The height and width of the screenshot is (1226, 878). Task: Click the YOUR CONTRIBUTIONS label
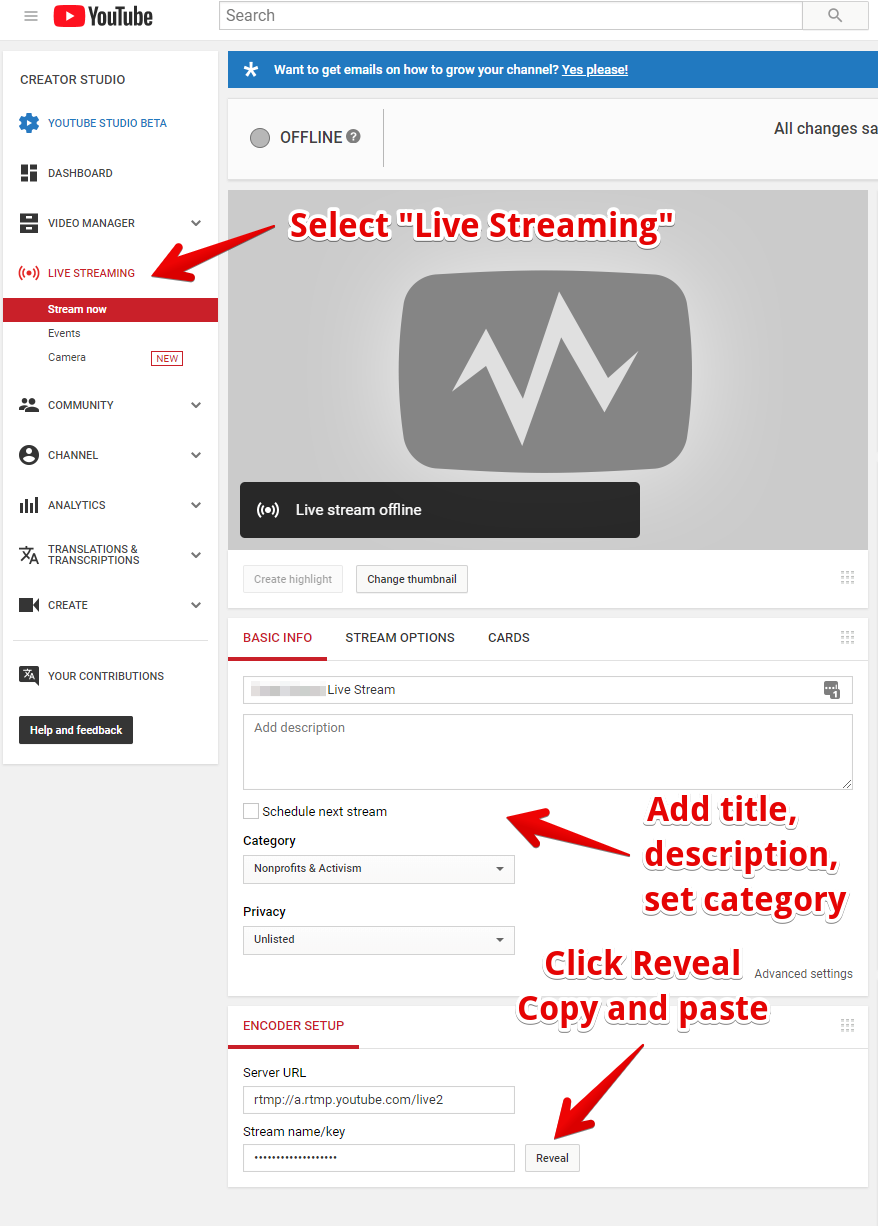tap(106, 677)
